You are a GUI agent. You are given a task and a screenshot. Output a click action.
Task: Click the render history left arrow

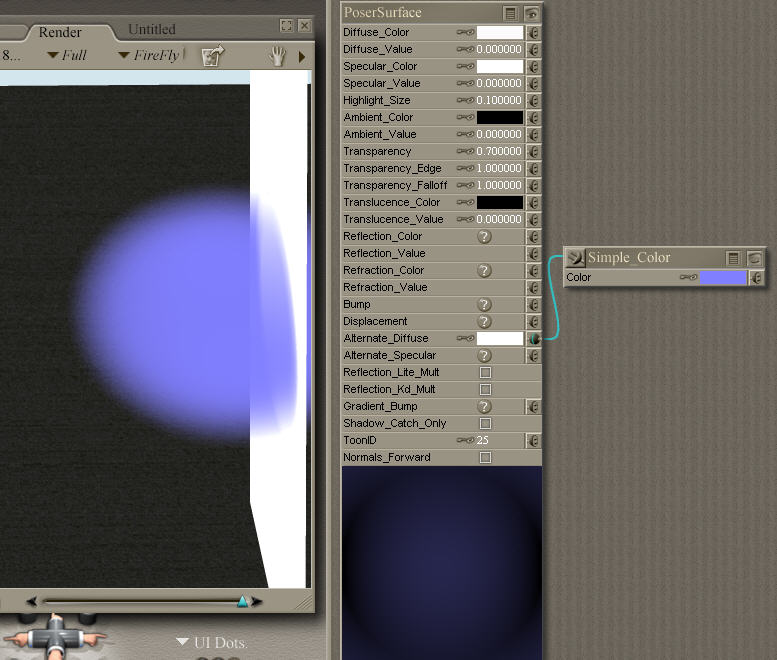pyautogui.click(x=32, y=602)
